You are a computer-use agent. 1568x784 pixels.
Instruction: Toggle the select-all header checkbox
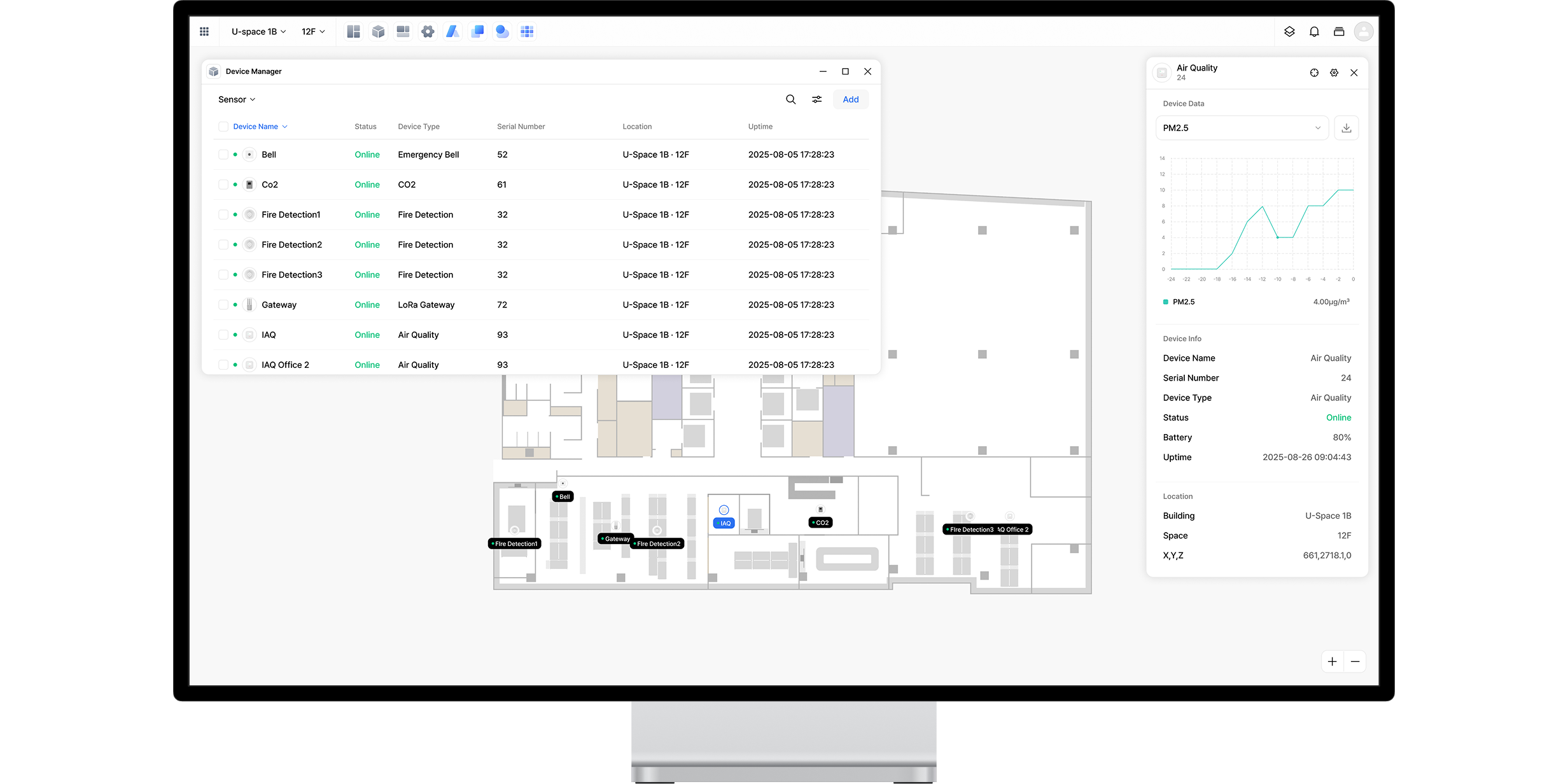[223, 127]
